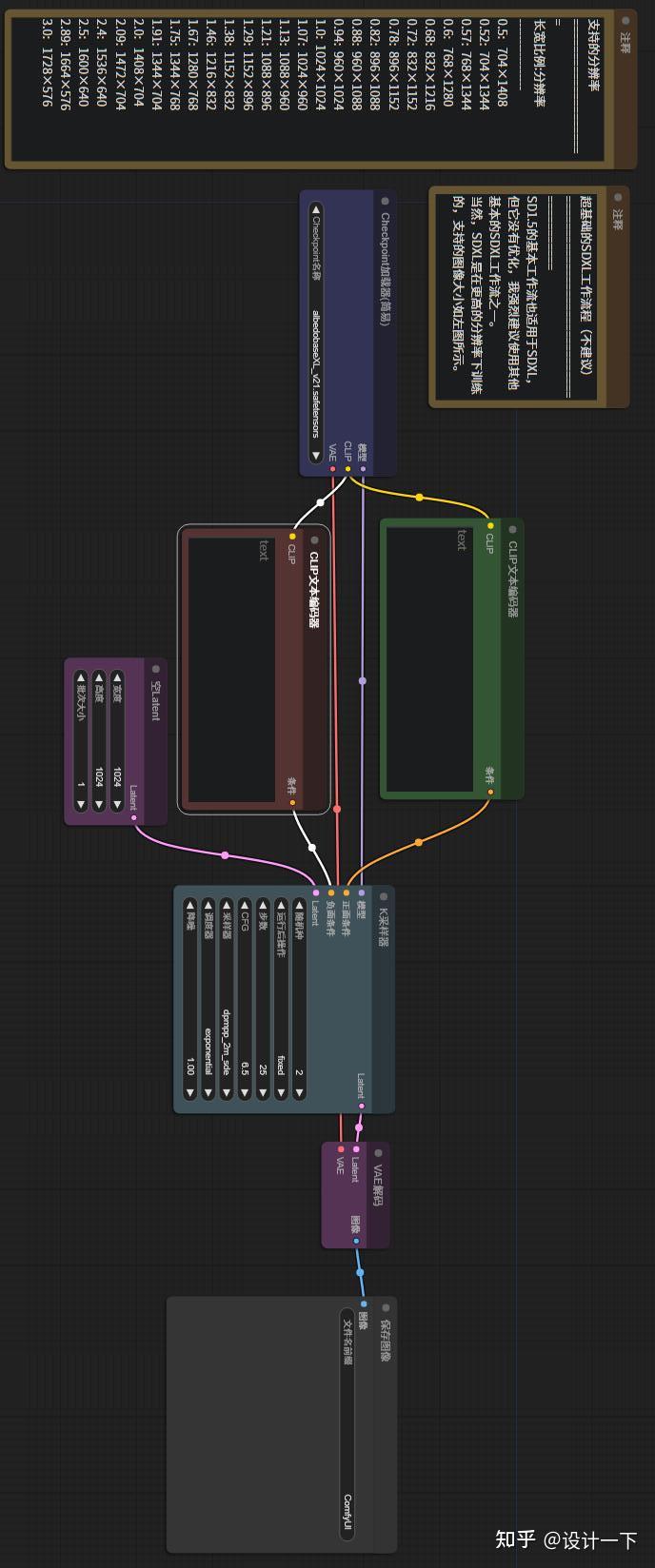Click the 图像 output port on VAE解码
The height and width of the screenshot is (1568, 655).
pyautogui.click(x=356, y=1241)
